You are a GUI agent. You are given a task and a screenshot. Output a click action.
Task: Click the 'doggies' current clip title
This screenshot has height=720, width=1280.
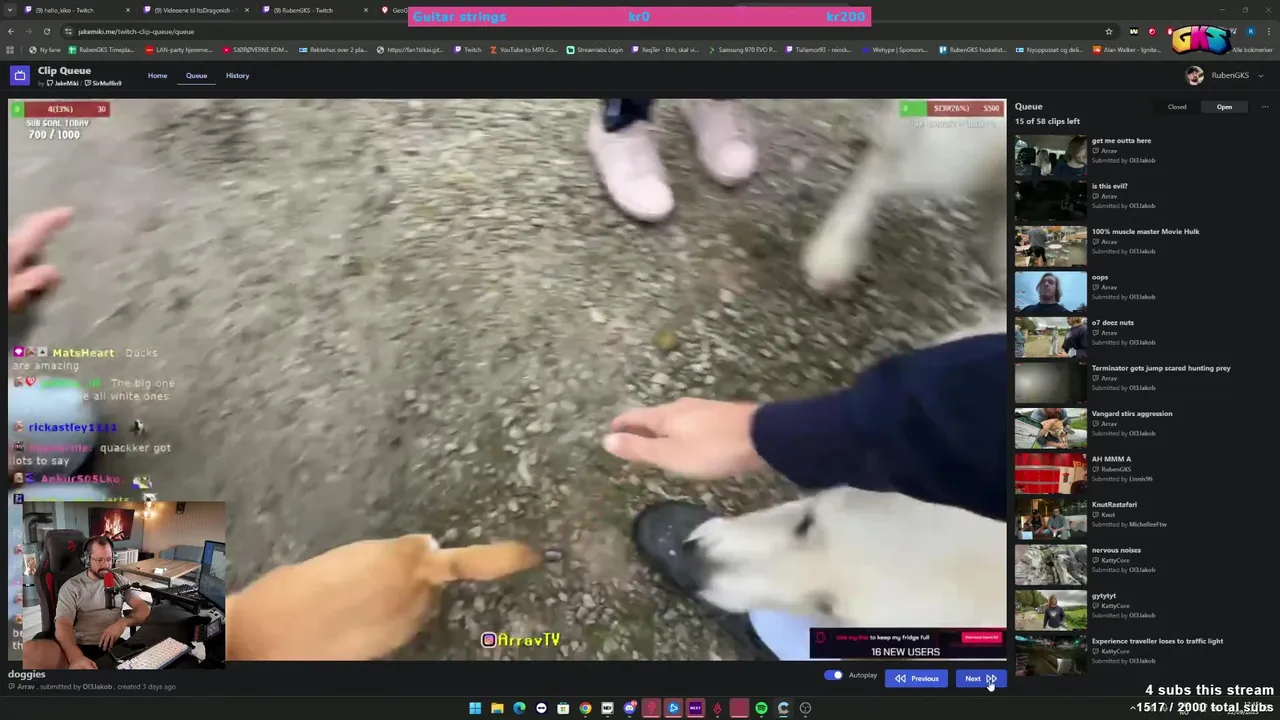[27, 675]
